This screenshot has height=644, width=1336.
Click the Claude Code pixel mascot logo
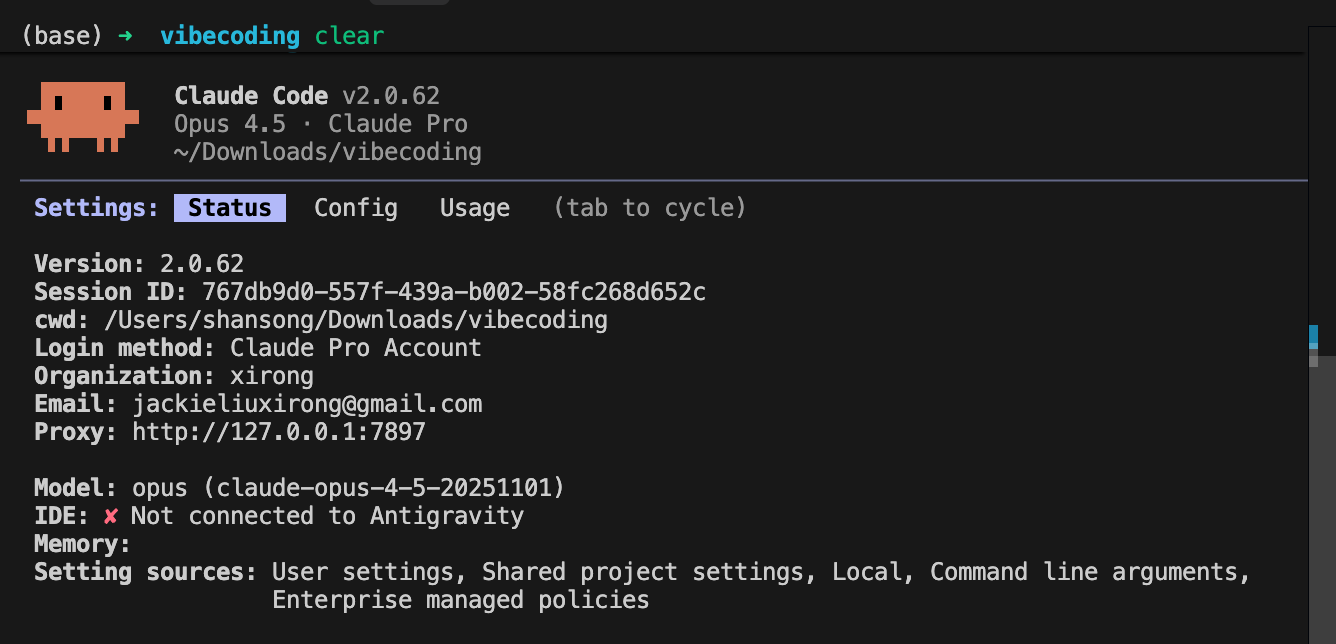coord(82,117)
